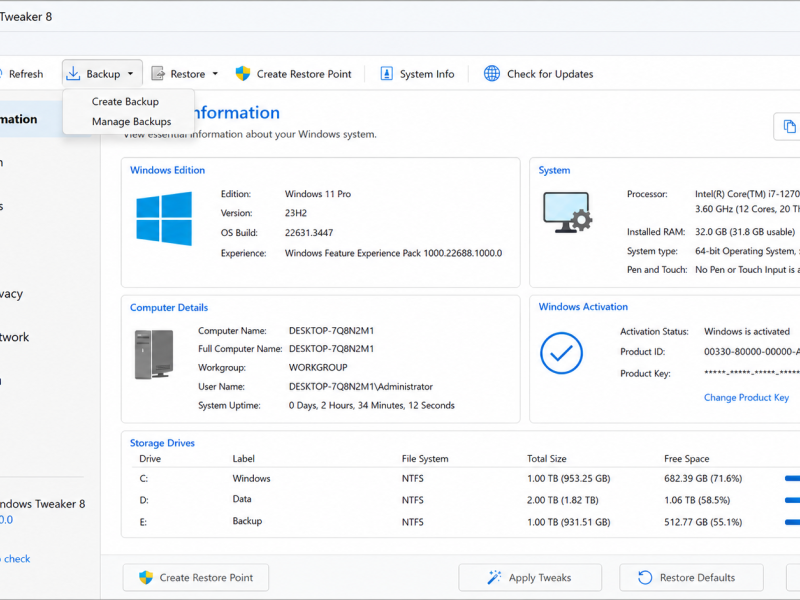Click the Free Space column header
Image resolution: width=800 pixels, height=600 pixels.
pyautogui.click(x=686, y=459)
